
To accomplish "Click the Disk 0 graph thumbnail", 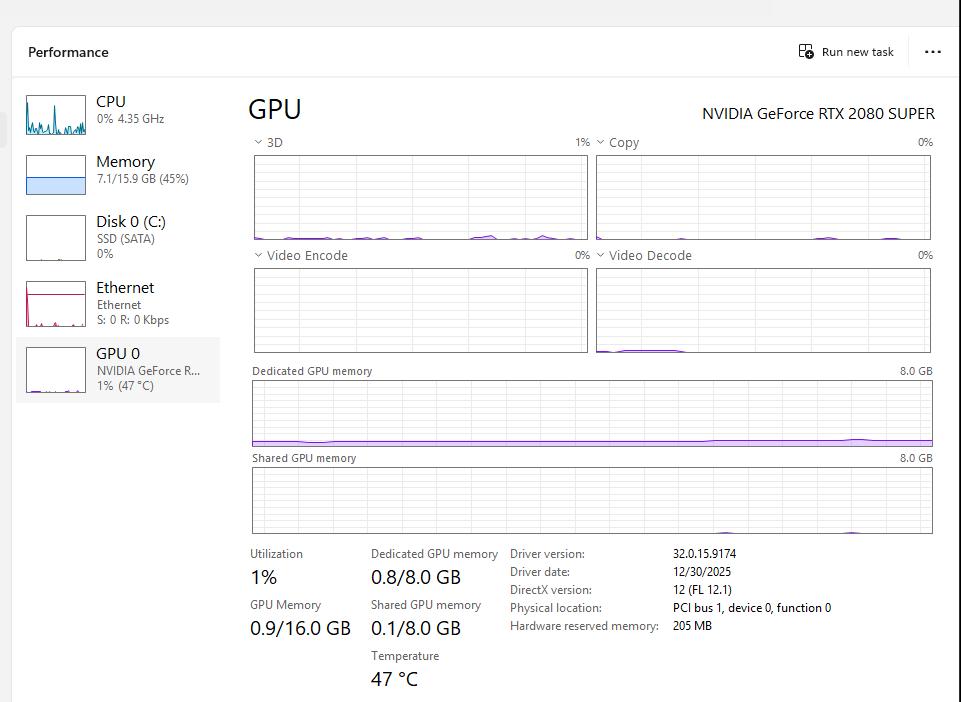I will pos(56,238).
